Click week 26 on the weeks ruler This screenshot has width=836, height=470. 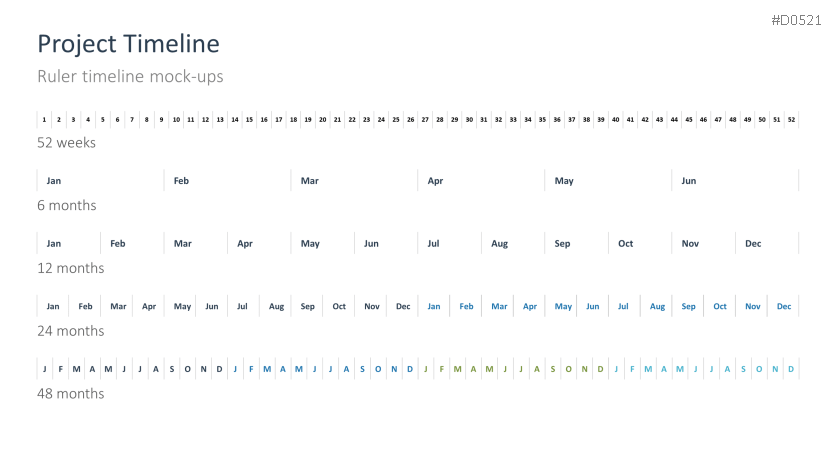(x=411, y=120)
